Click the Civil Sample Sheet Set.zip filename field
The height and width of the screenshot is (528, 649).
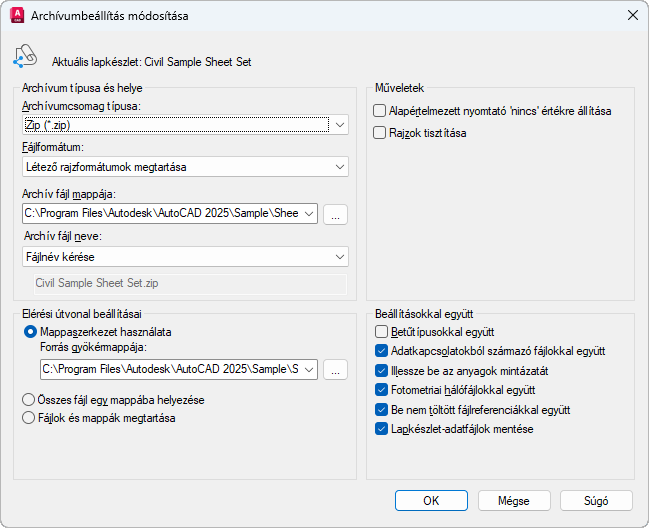(185, 284)
